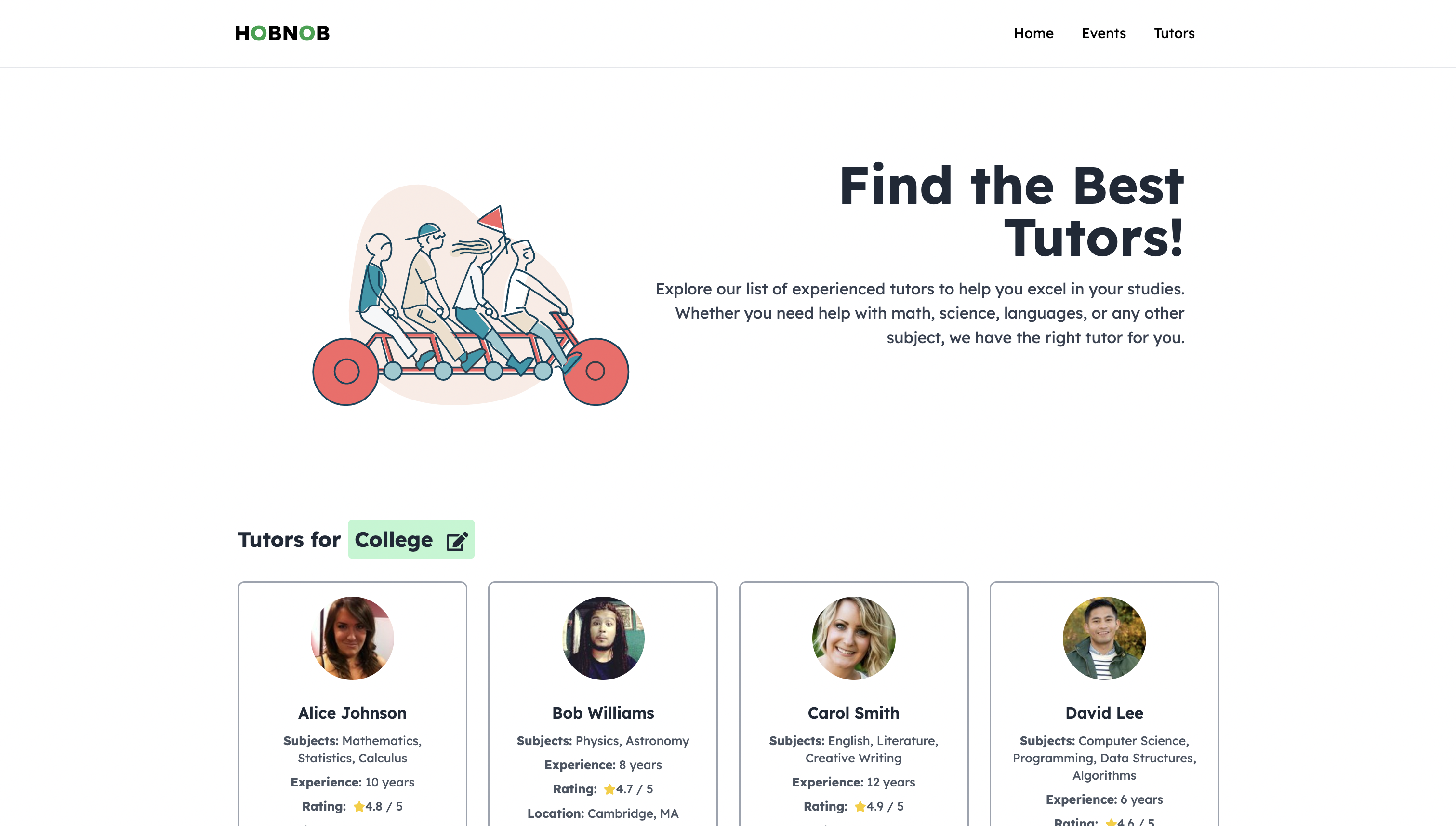Click the Find the Best Tutors headline
This screenshot has height=826, width=1456.
tap(1011, 212)
